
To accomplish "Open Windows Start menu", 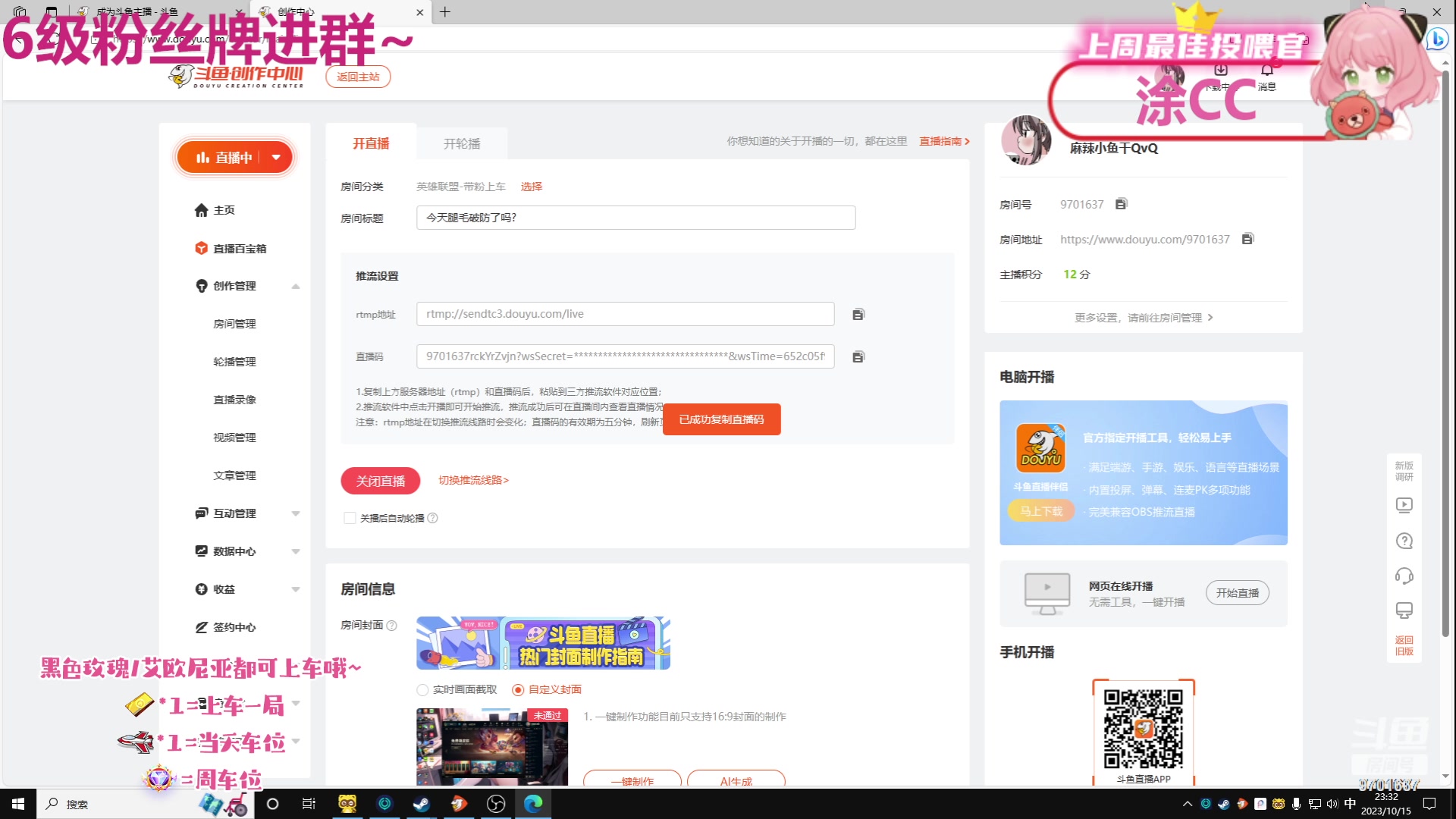I will [18, 804].
